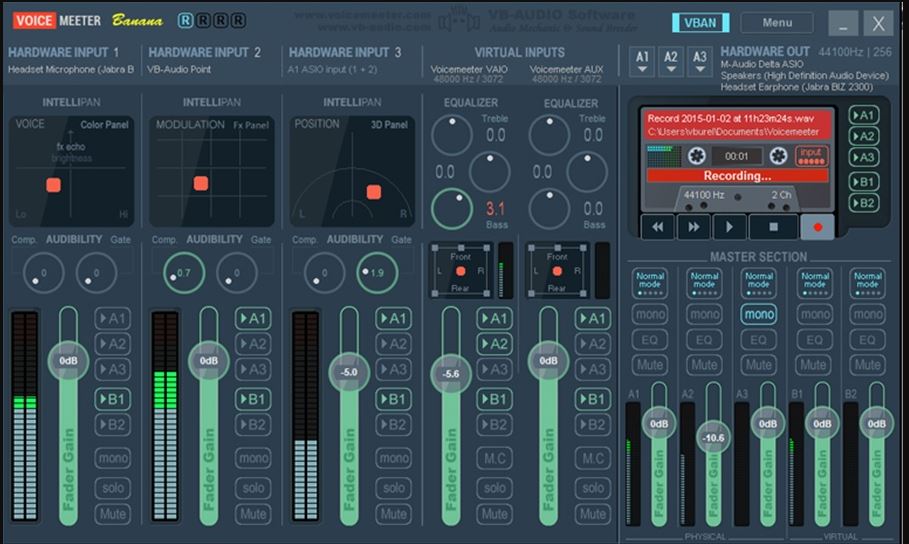
Task: Route the recorder to the A1 bus
Action: [x=863, y=115]
